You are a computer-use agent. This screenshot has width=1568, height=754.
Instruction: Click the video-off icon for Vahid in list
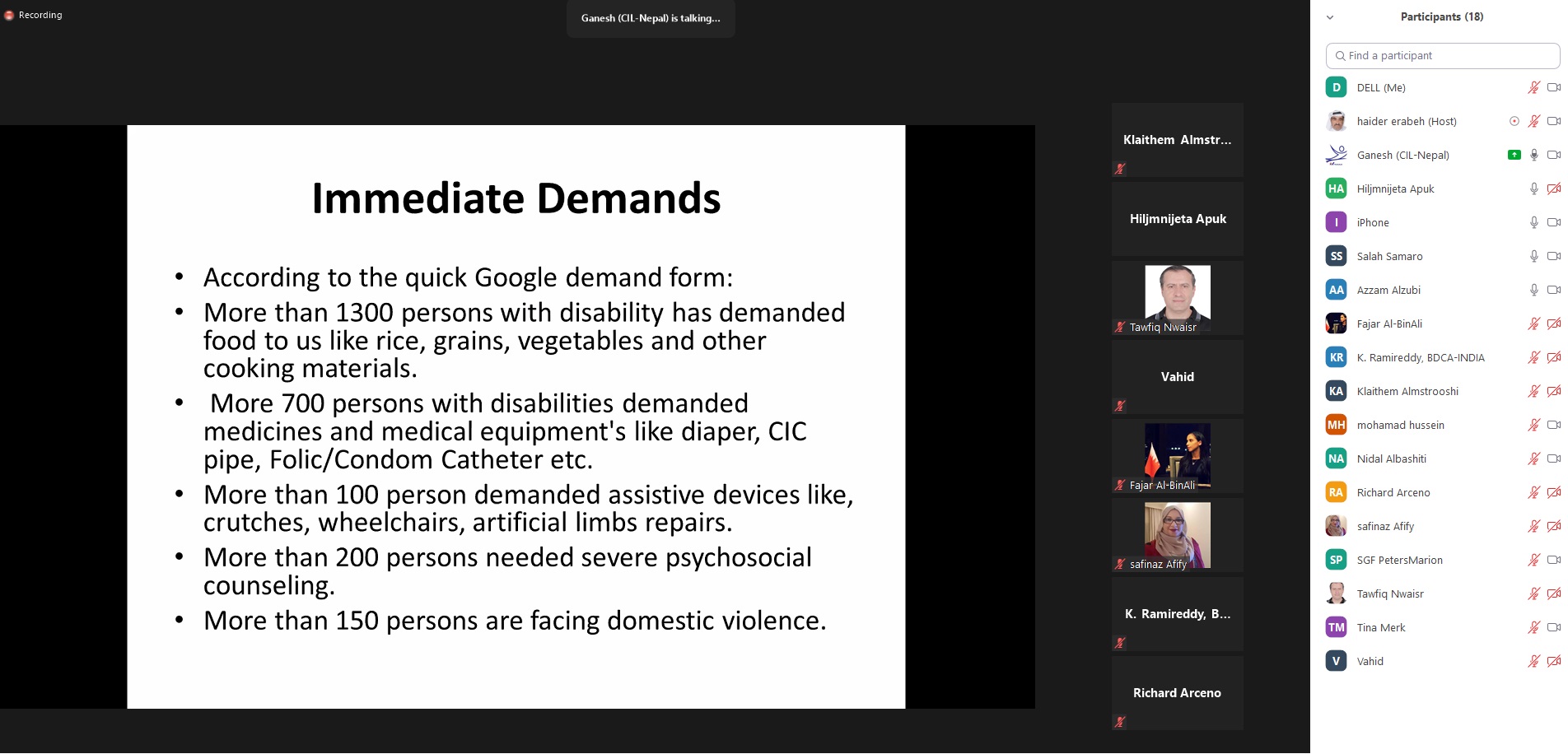pyautogui.click(x=1553, y=661)
